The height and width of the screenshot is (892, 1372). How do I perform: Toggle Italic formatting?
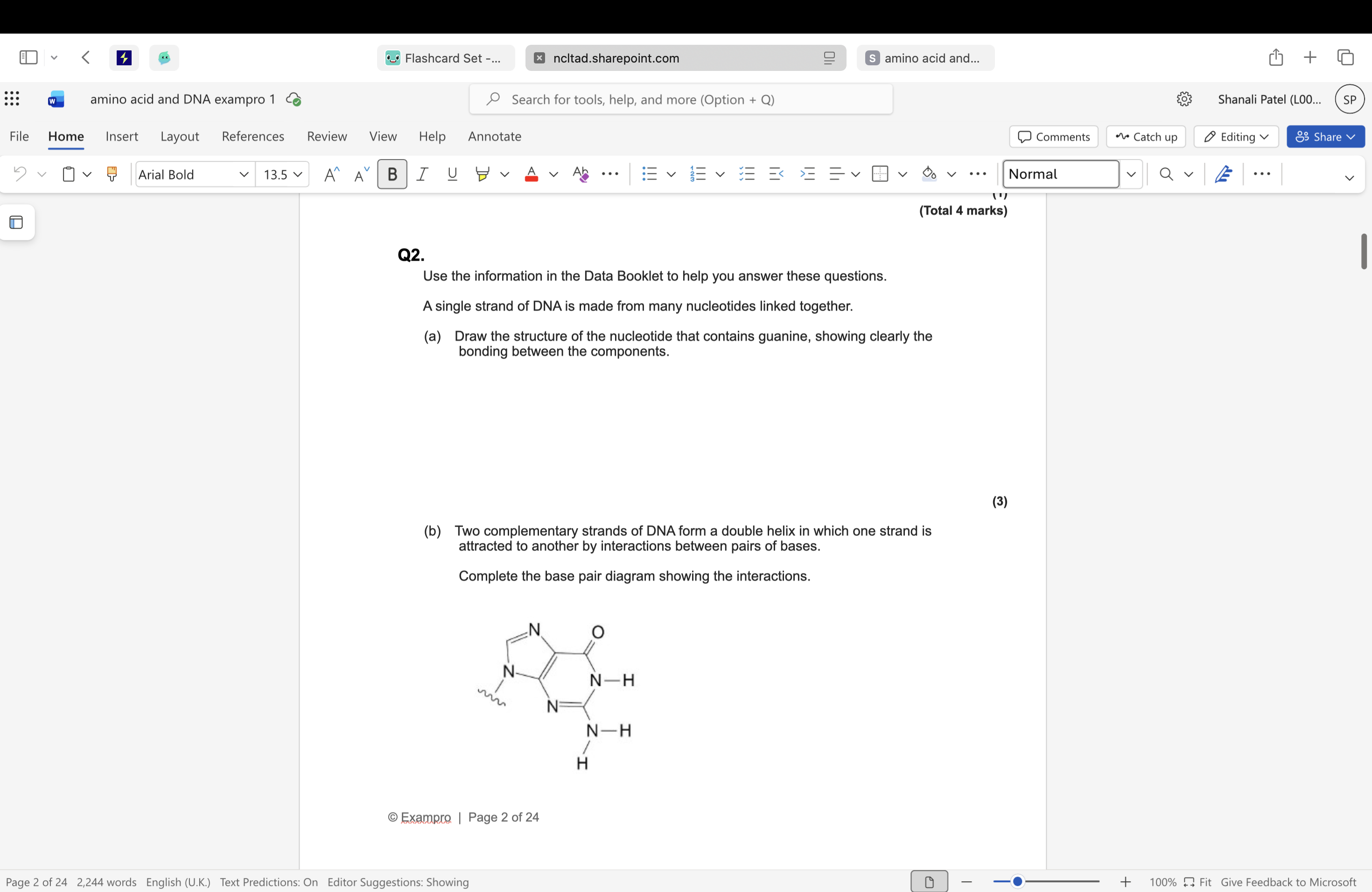(422, 174)
